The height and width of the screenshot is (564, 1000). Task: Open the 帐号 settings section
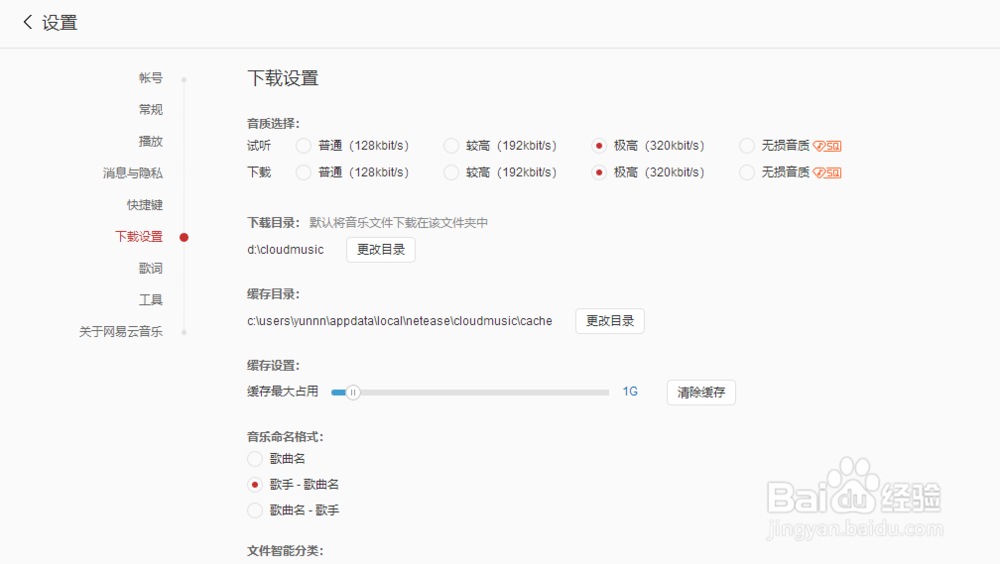click(151, 78)
